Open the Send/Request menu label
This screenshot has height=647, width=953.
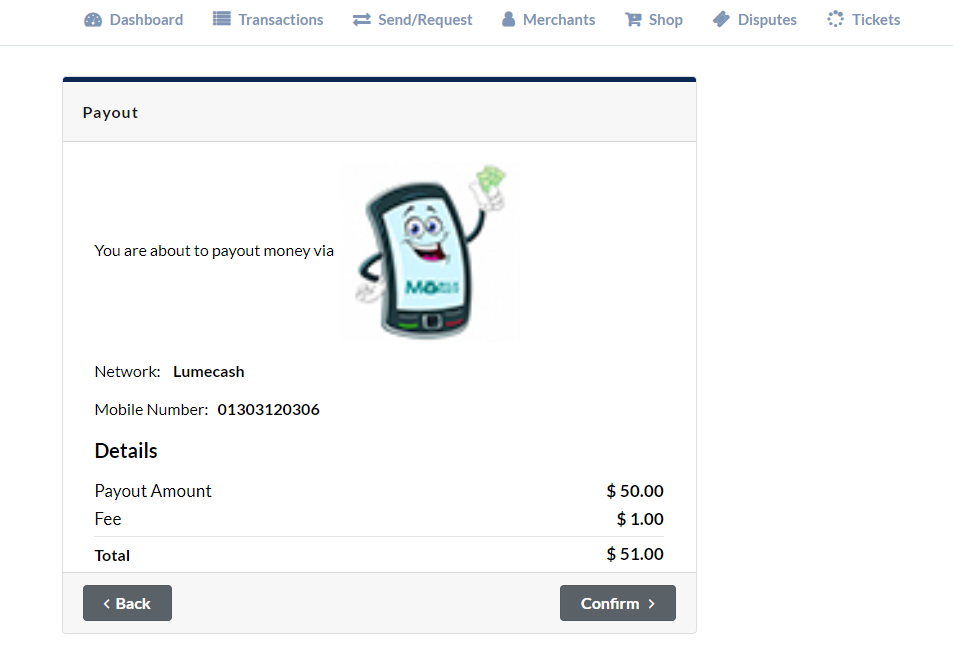tap(425, 20)
